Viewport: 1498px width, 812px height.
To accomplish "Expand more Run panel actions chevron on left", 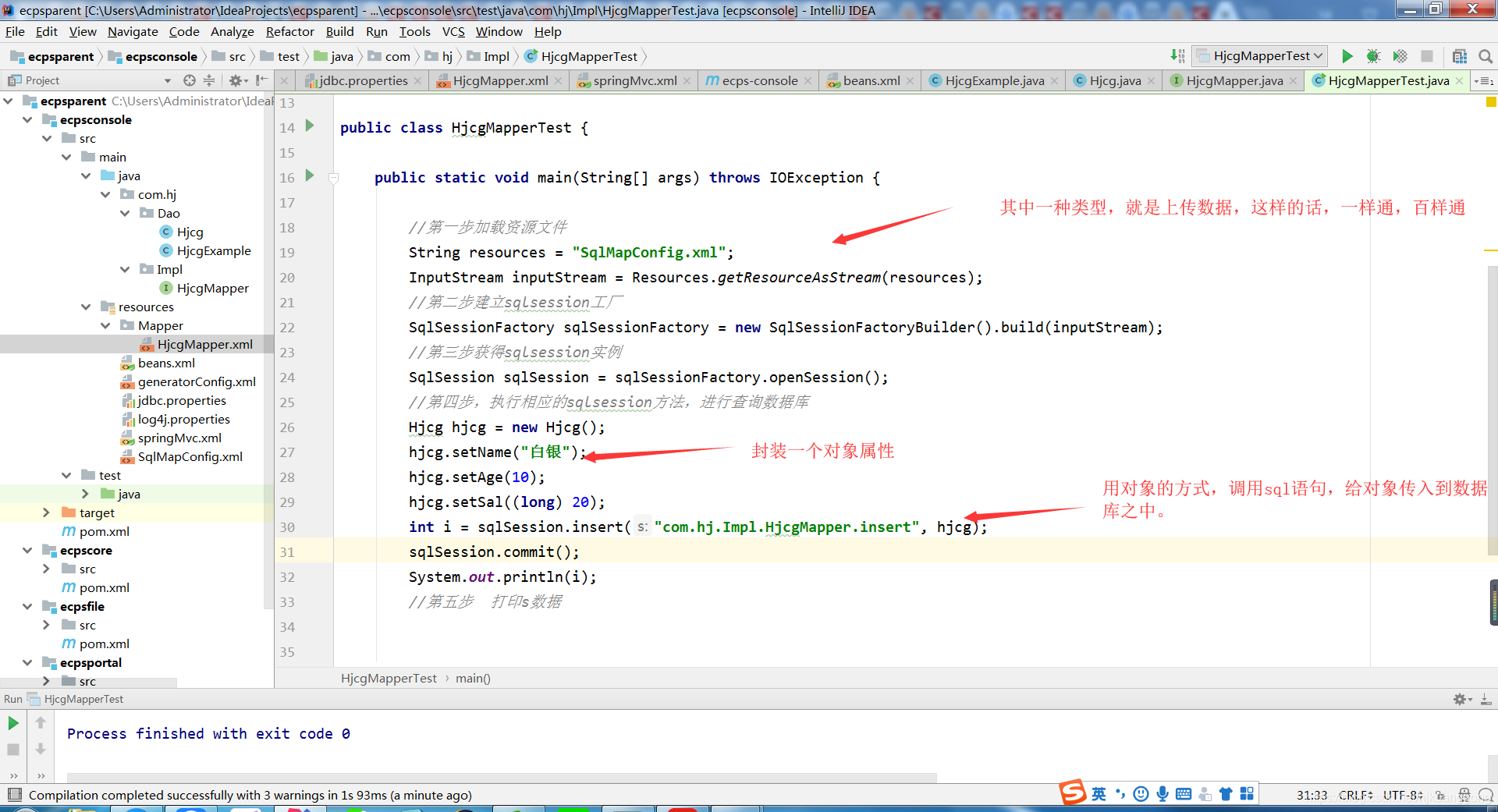I will click(x=13, y=776).
